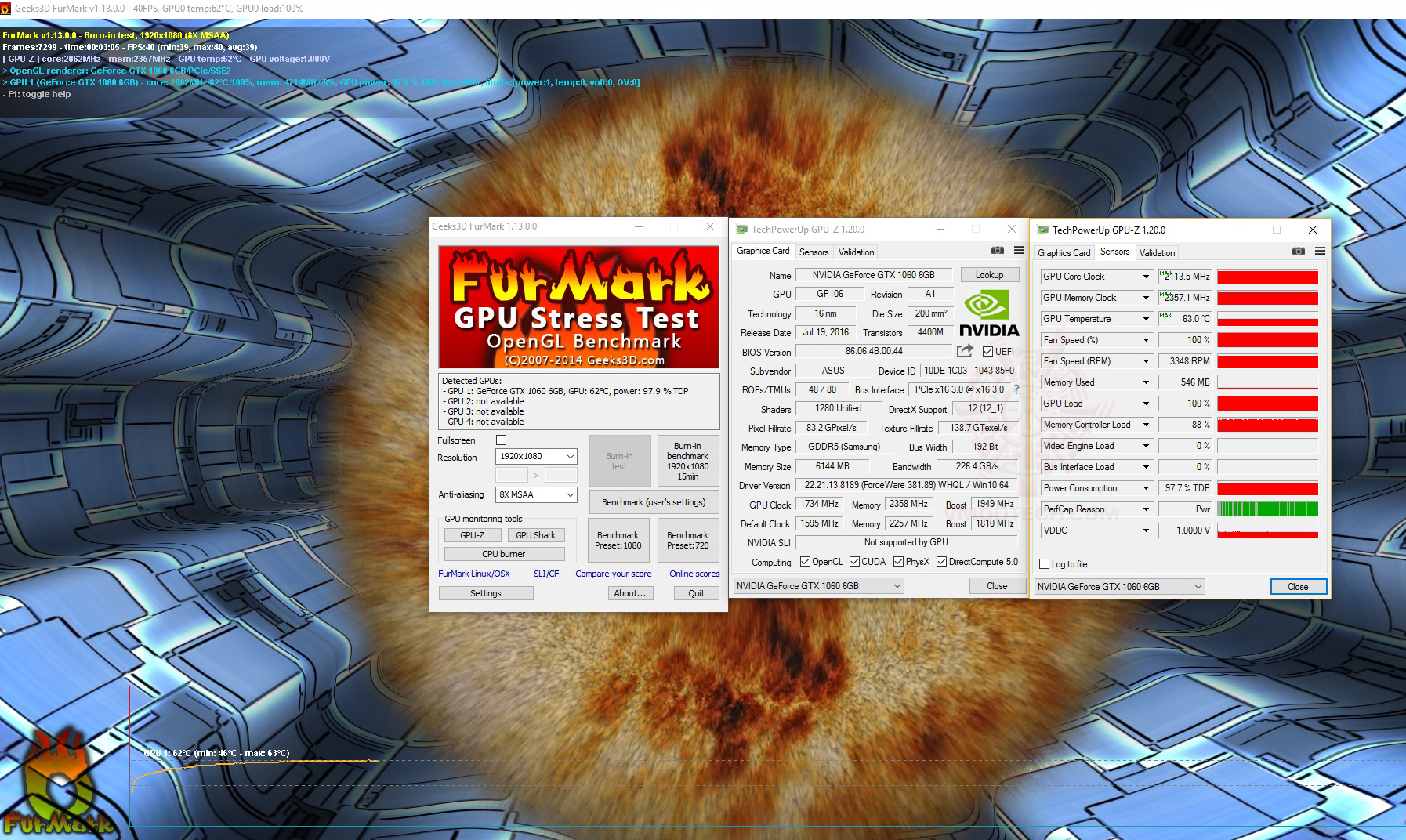Toggle the UEFI checkbox
Viewport: 1406px width, 840px height.
(987, 352)
